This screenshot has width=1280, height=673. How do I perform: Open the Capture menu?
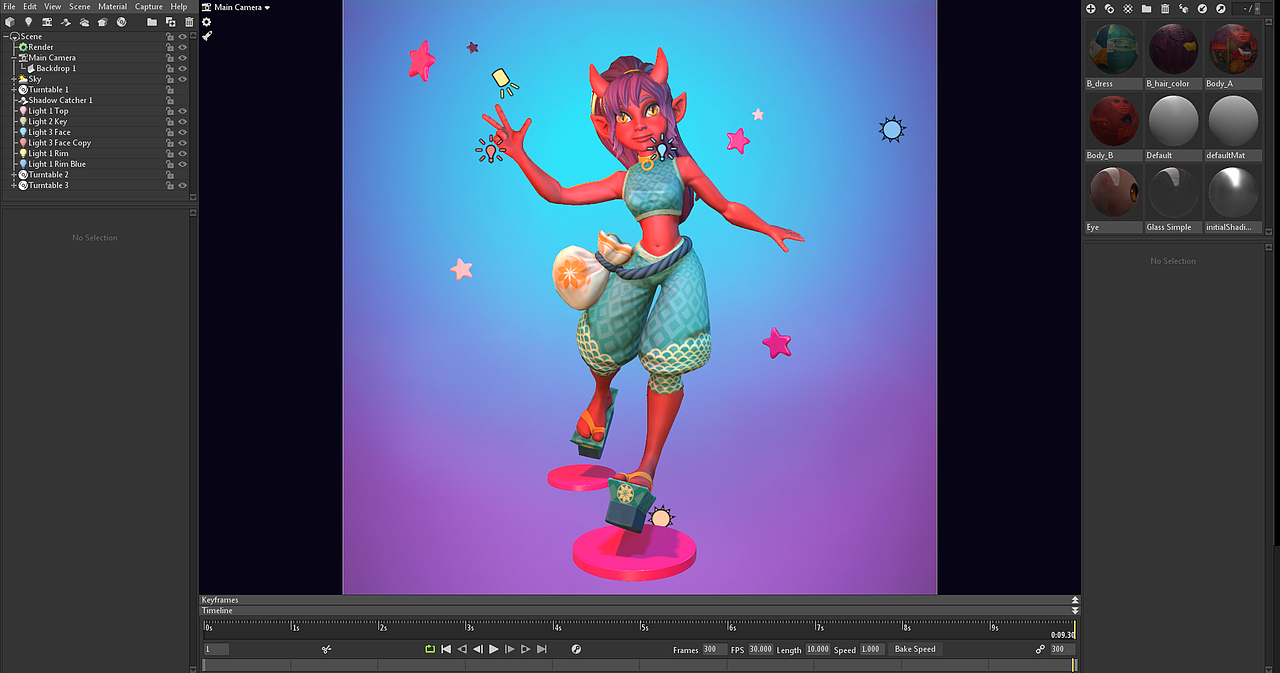click(149, 7)
